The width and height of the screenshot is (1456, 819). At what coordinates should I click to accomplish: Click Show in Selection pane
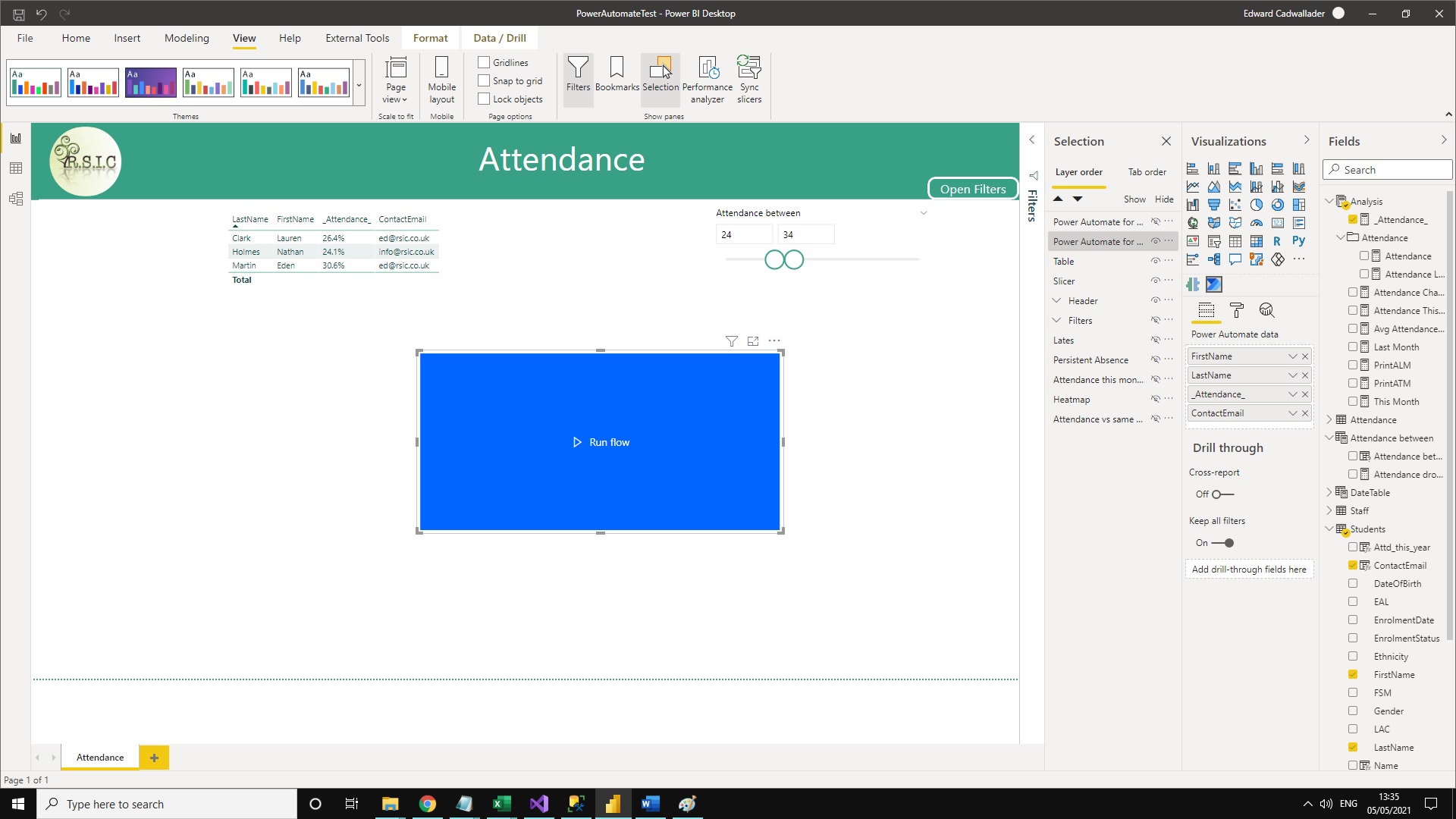pyautogui.click(x=1134, y=199)
